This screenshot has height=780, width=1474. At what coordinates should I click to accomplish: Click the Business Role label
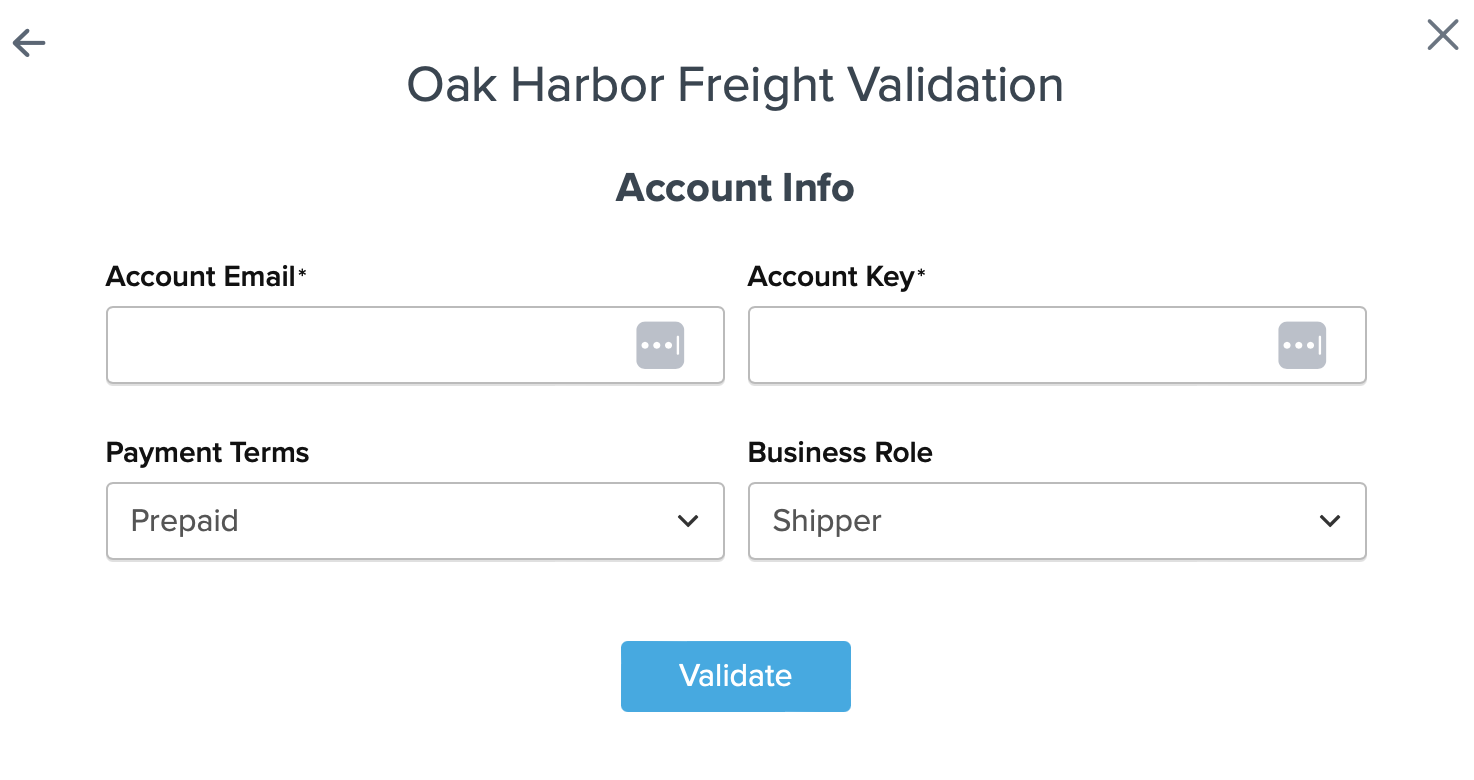pos(840,453)
